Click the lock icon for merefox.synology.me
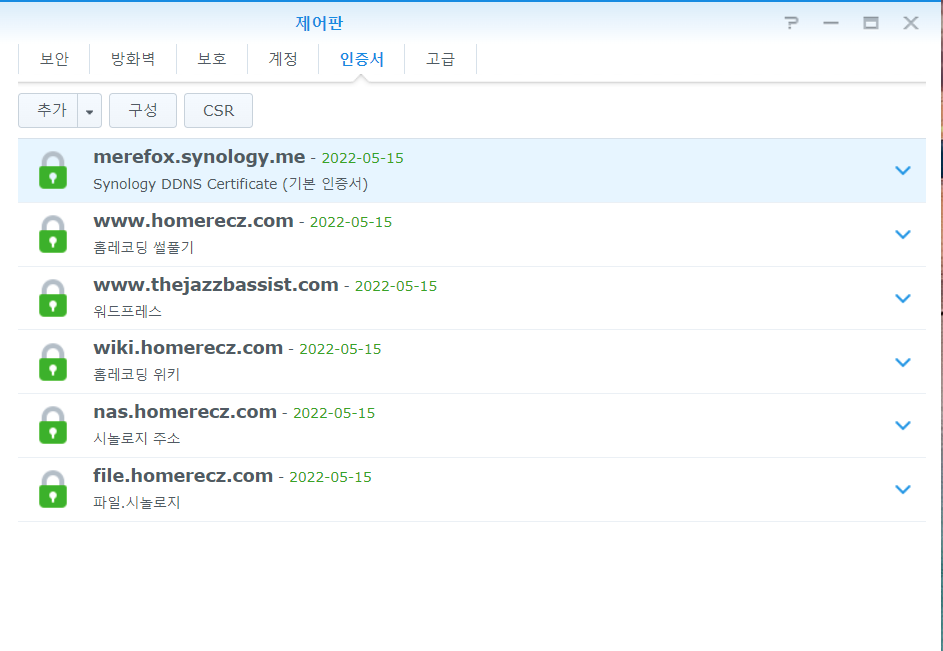The image size is (943, 651). pyautogui.click(x=53, y=170)
